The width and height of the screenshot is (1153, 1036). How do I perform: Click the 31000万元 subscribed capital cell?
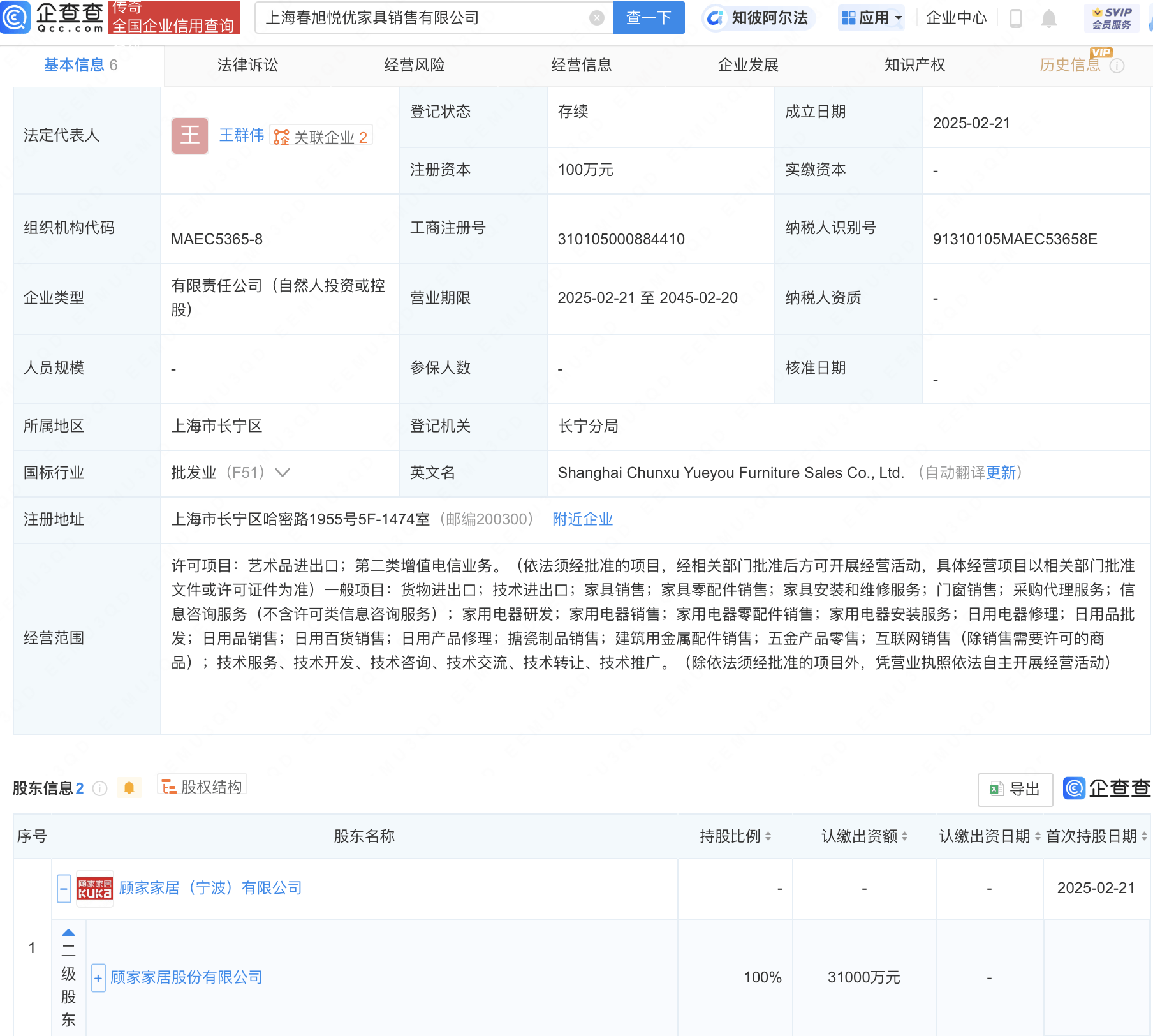[x=864, y=977]
